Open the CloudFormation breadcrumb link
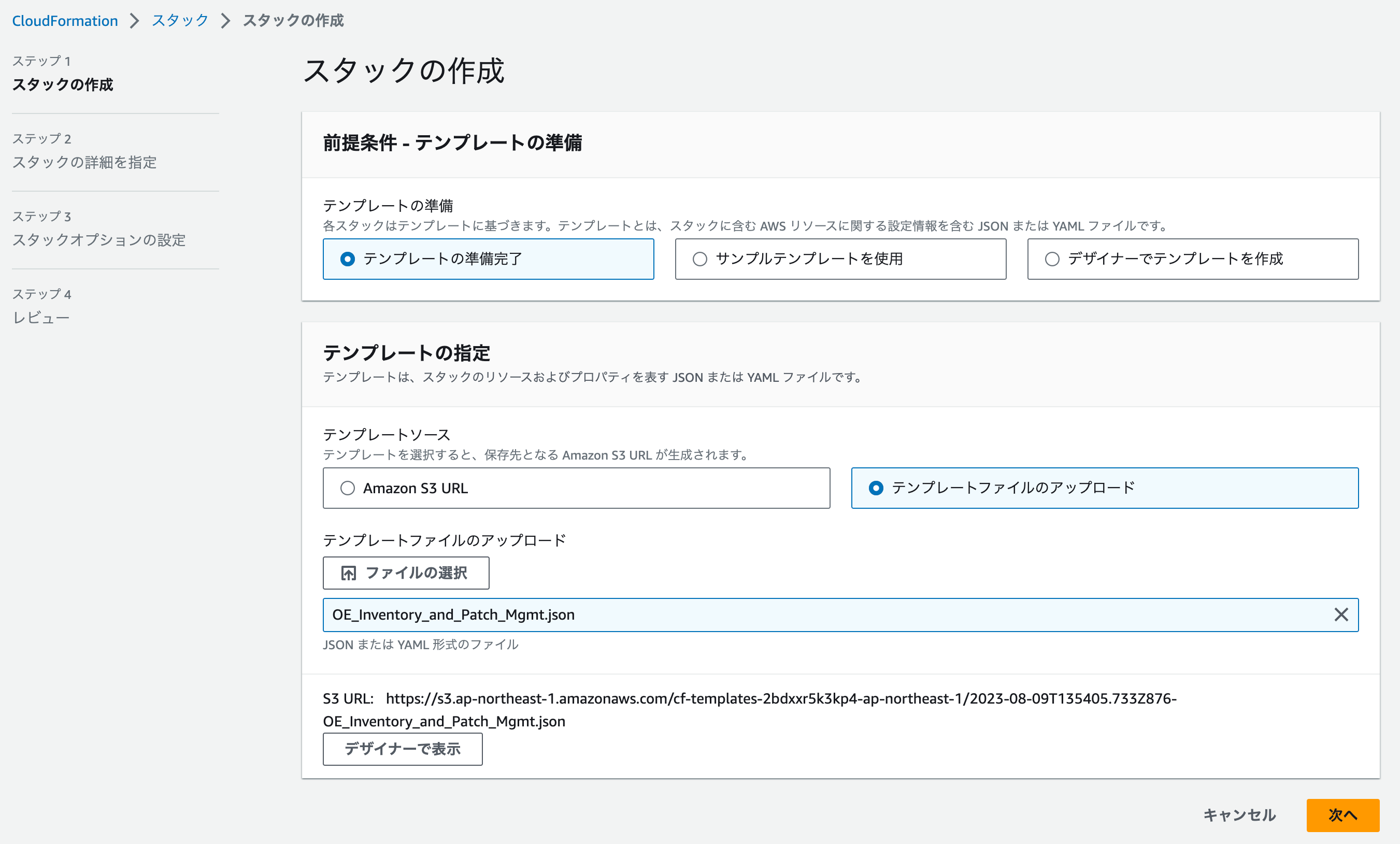The width and height of the screenshot is (1400, 844). click(x=64, y=20)
